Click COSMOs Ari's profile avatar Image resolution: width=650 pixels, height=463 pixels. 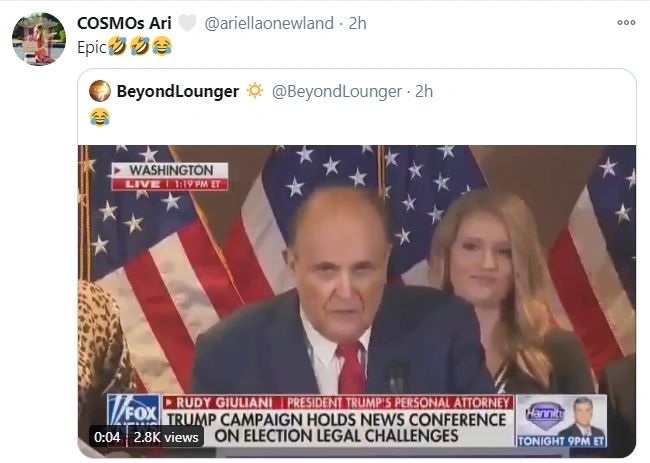pos(39,39)
